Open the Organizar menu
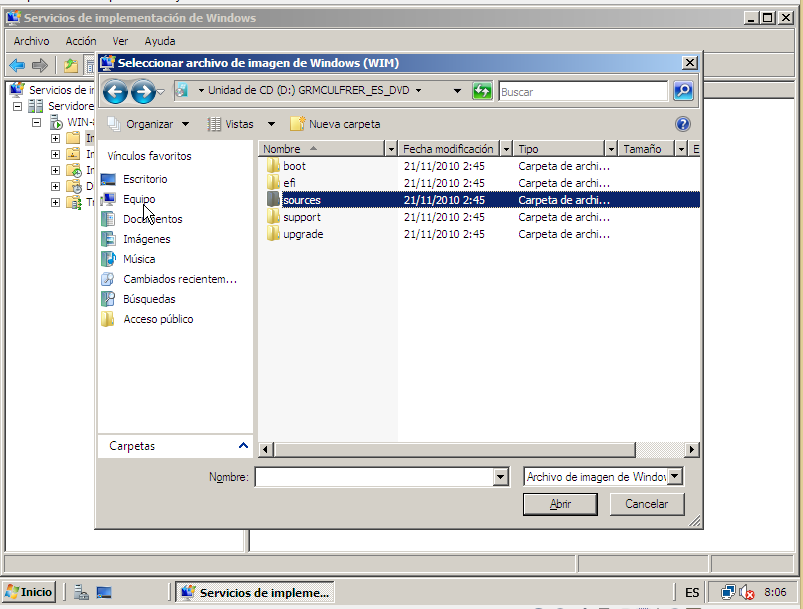The width and height of the screenshot is (803, 609). click(149, 124)
